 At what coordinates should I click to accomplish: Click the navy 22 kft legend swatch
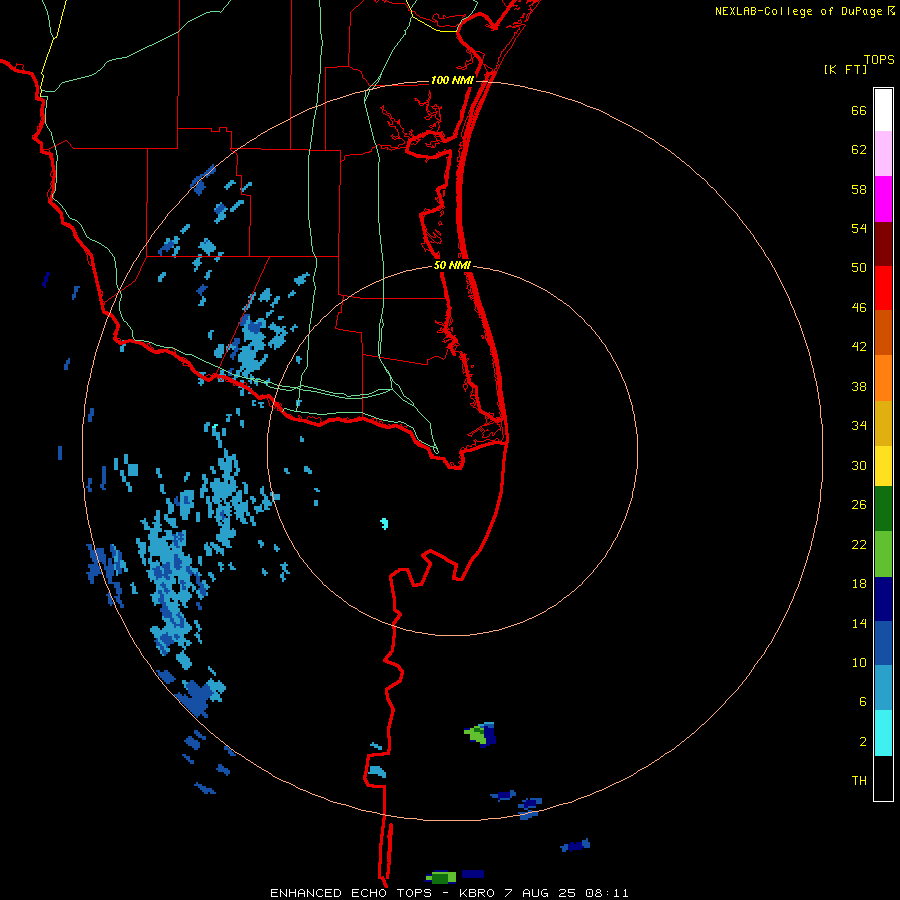(883, 599)
